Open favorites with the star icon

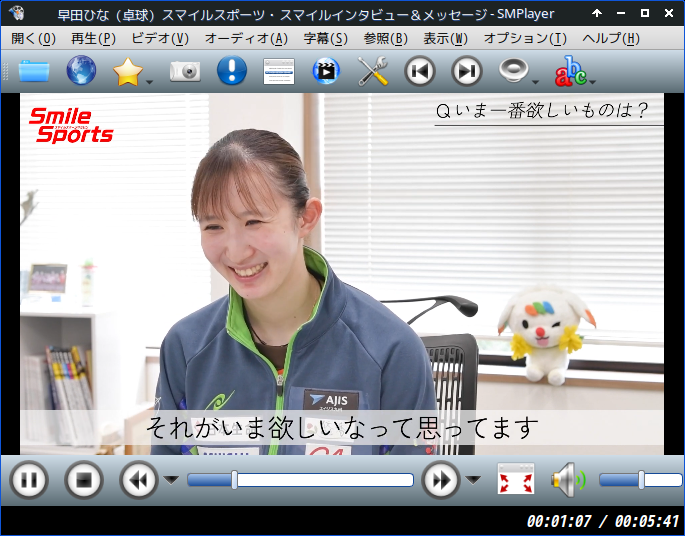pyautogui.click(x=128, y=71)
